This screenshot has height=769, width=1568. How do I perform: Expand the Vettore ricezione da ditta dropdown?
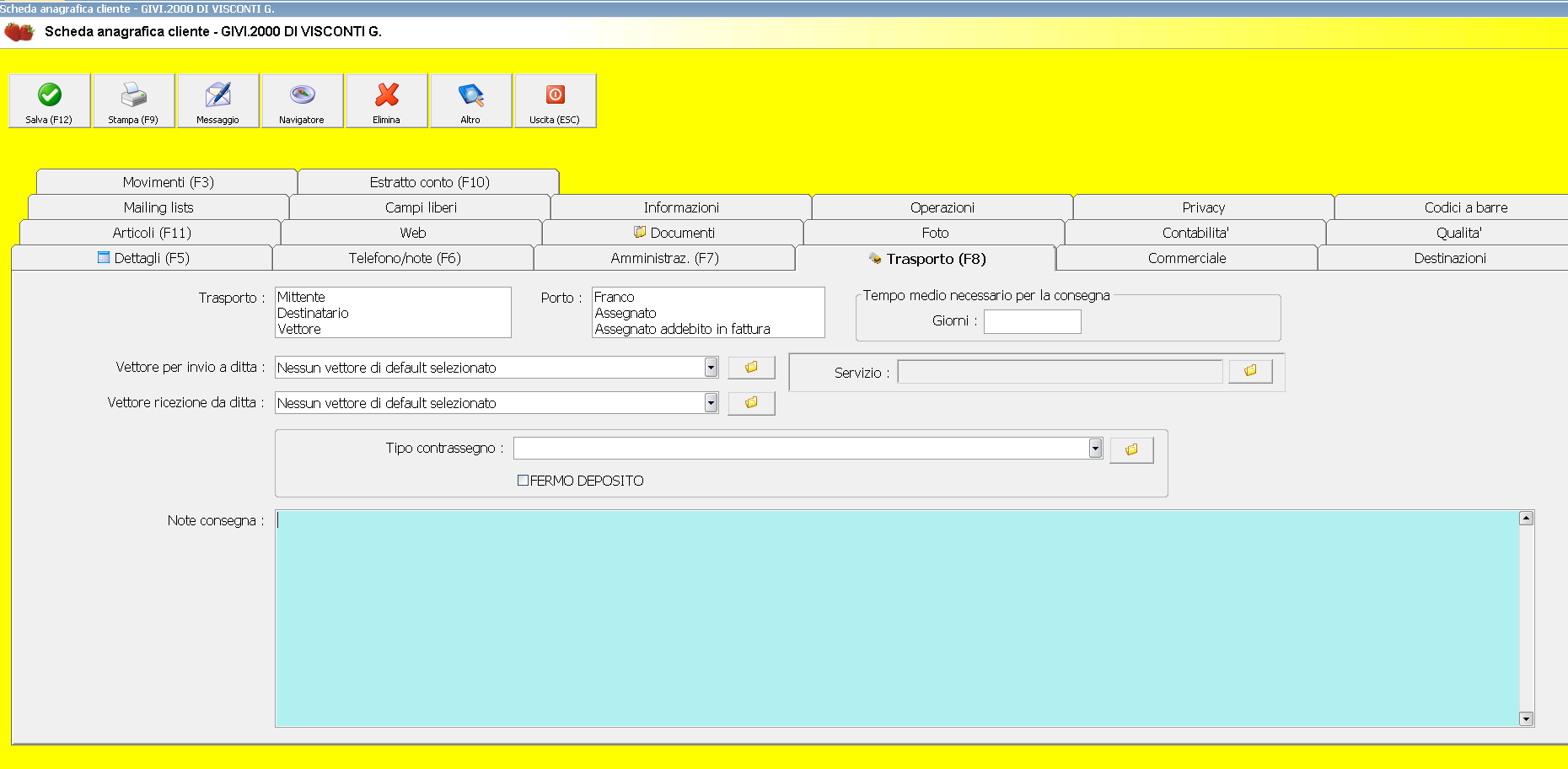[711, 403]
